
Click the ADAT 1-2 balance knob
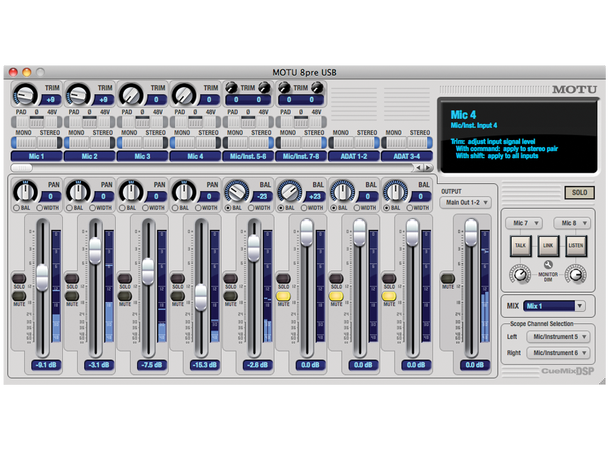click(x=342, y=192)
